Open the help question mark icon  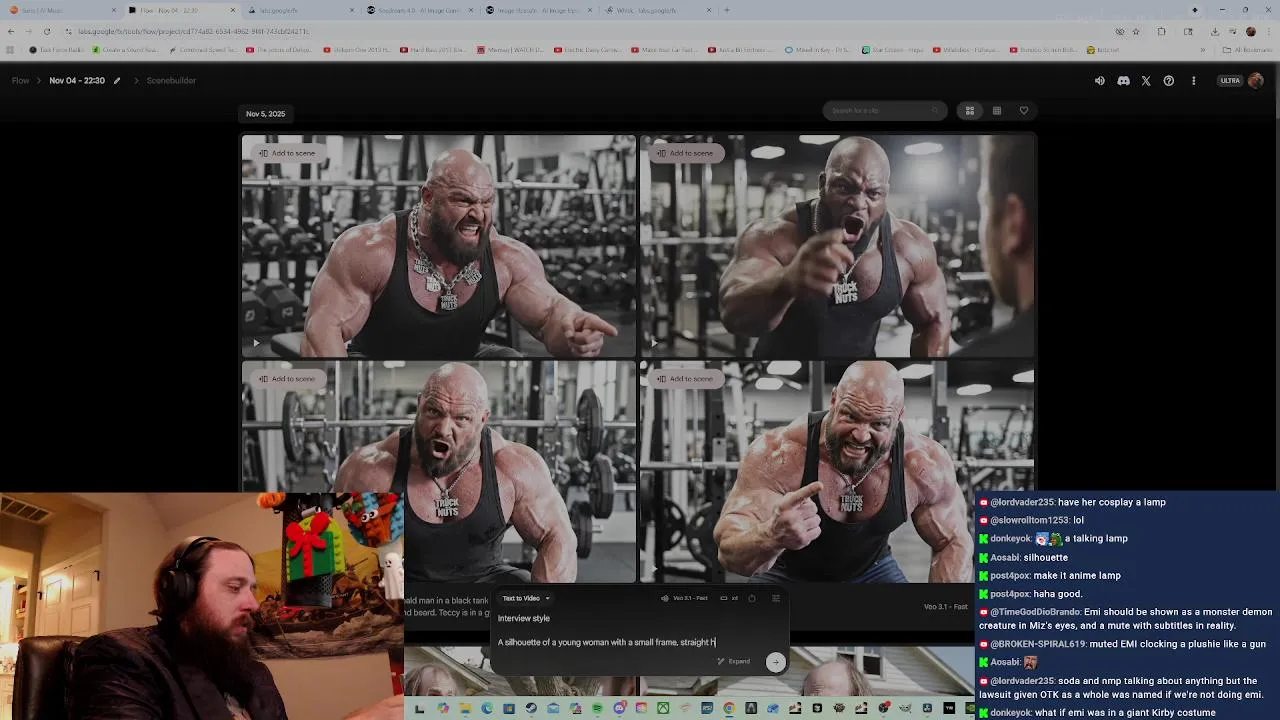tap(1169, 81)
